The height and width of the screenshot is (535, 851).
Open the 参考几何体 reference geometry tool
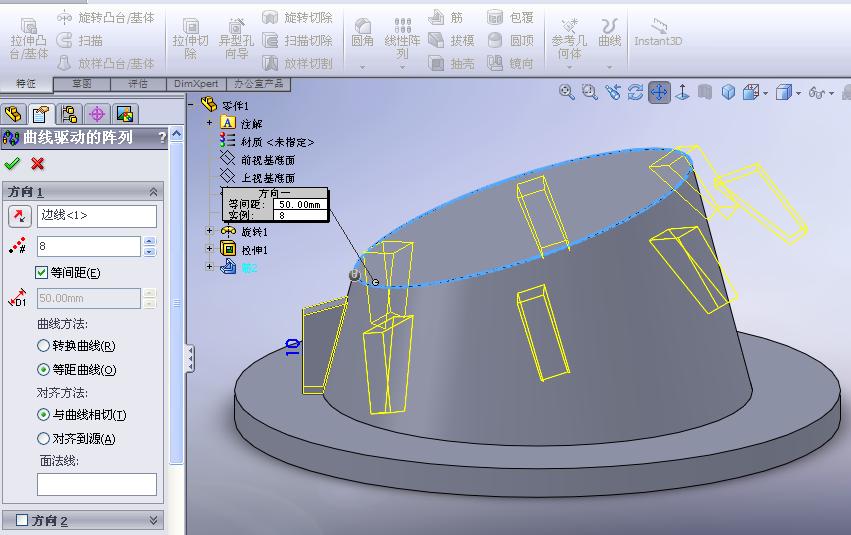click(569, 37)
